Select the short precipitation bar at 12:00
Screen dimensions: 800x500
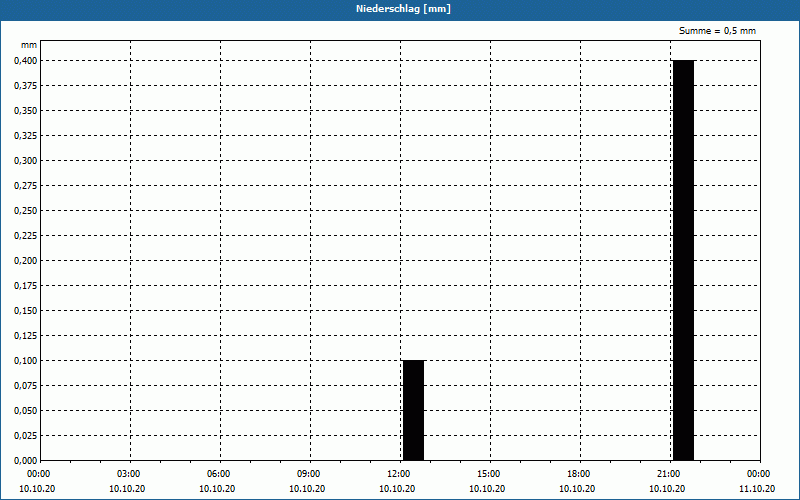tap(413, 410)
